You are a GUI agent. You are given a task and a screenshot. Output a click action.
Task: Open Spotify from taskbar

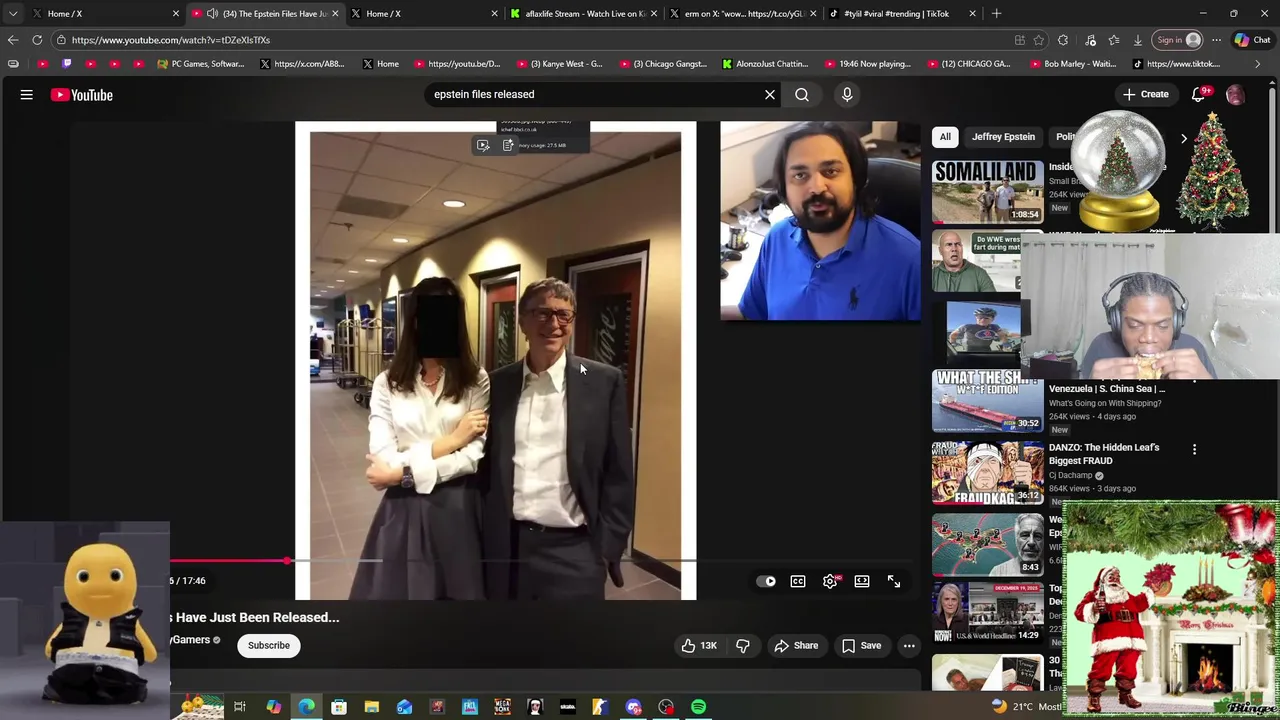699,707
